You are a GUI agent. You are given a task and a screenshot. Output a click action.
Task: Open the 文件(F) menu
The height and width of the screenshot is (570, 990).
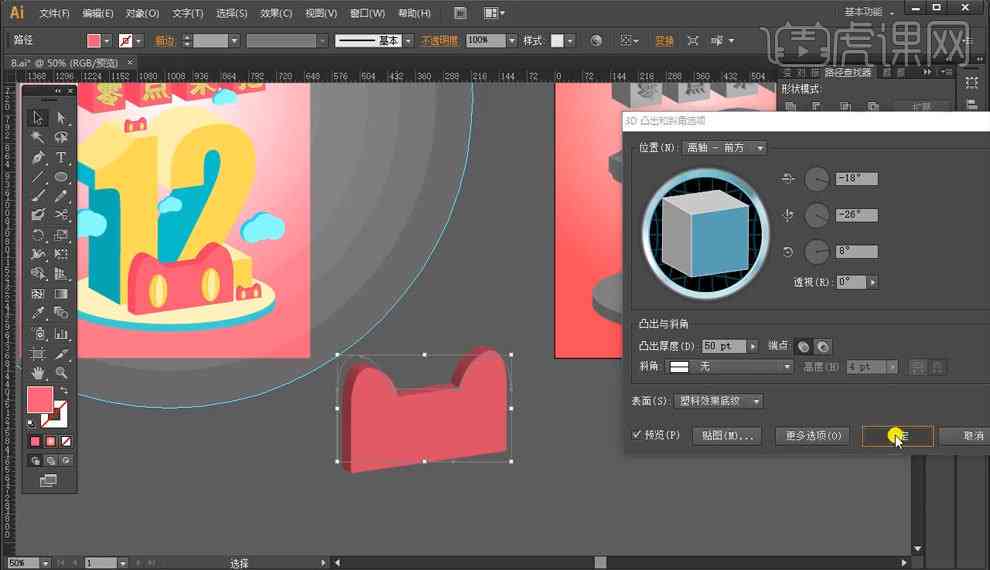tap(55, 13)
